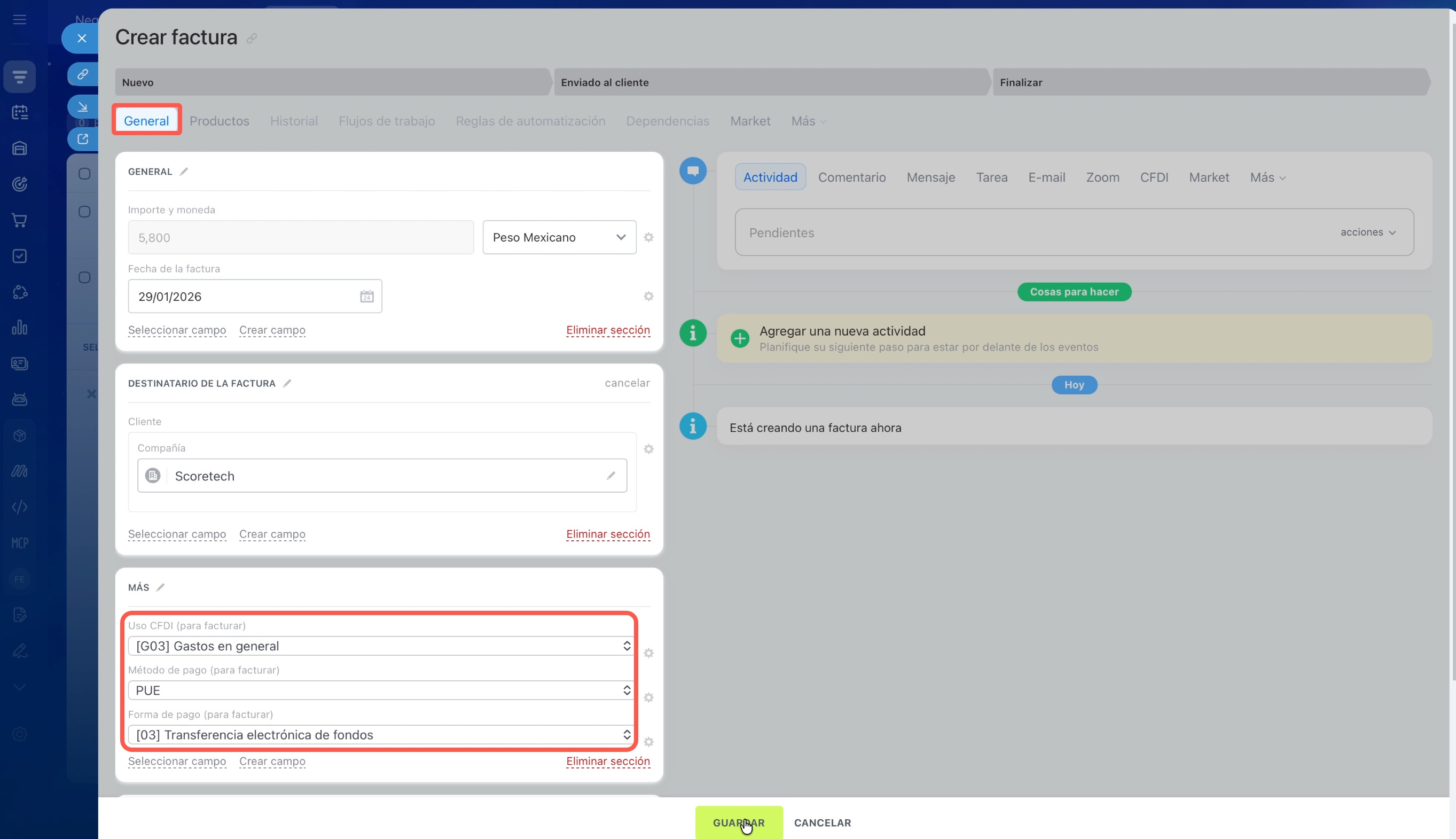Click the calendar icon in date field

point(367,296)
